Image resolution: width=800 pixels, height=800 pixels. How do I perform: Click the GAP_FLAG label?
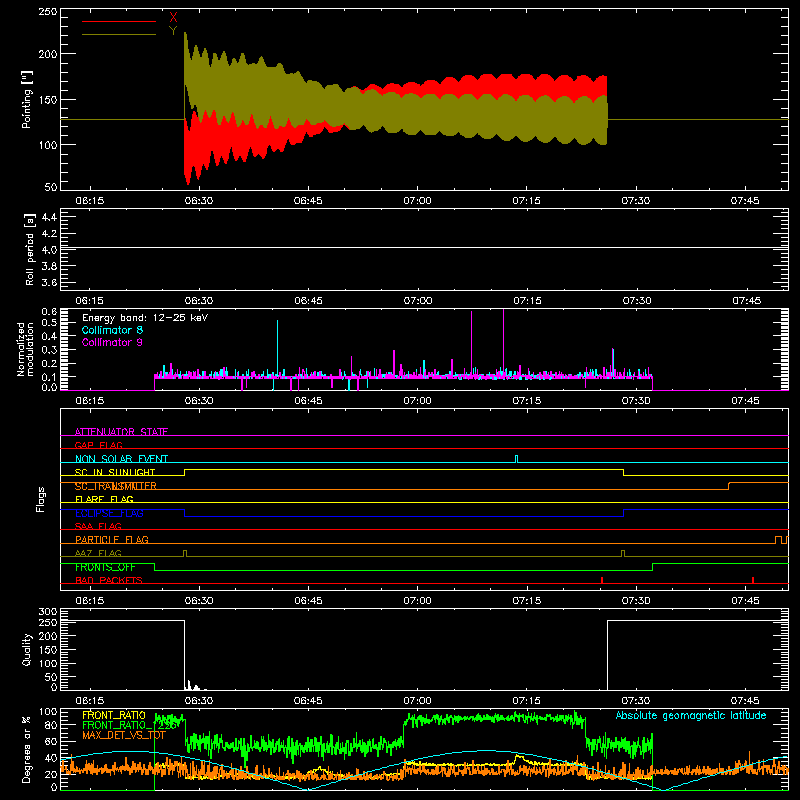coord(98,445)
